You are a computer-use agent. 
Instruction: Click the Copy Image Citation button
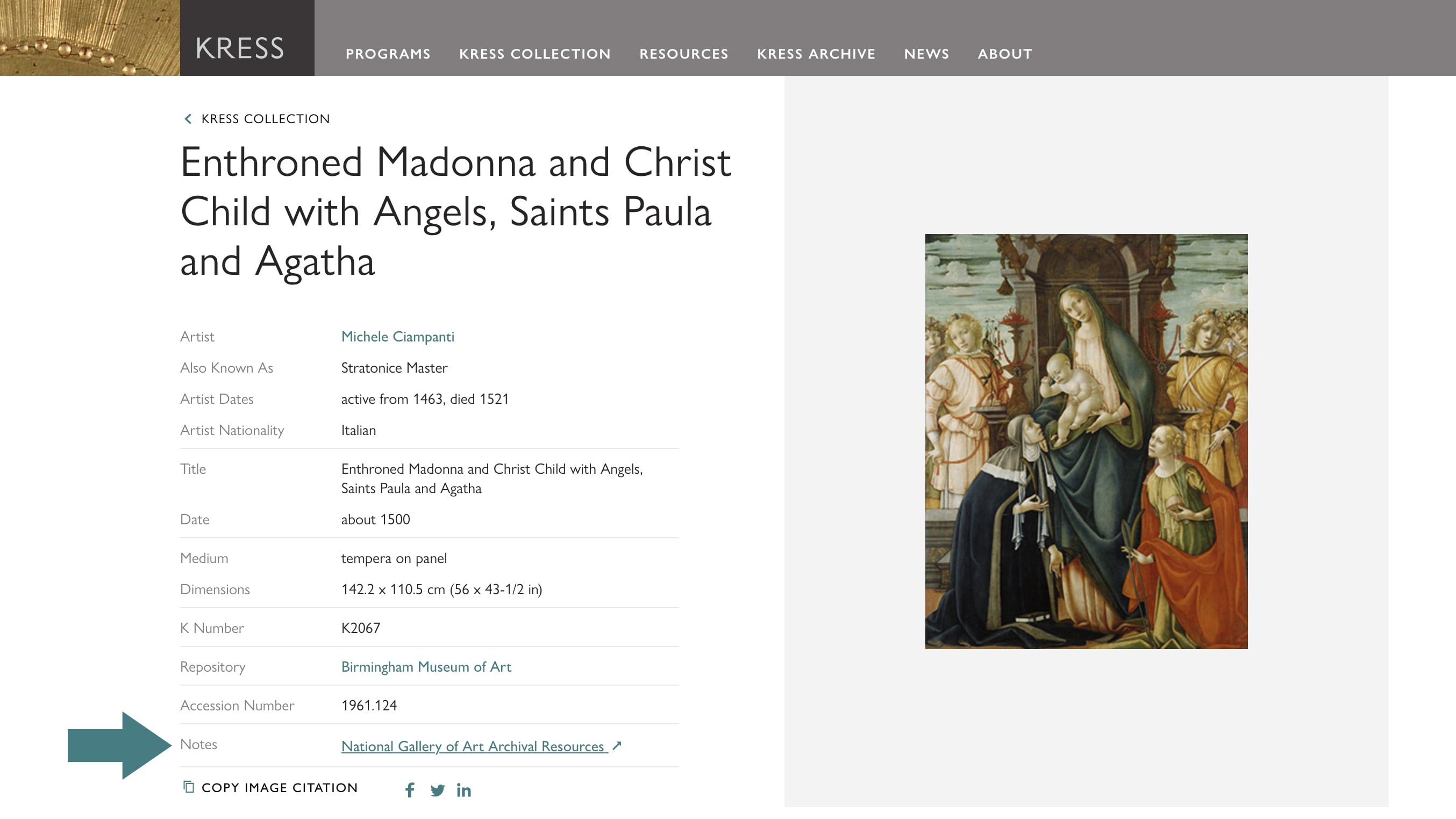pos(270,787)
